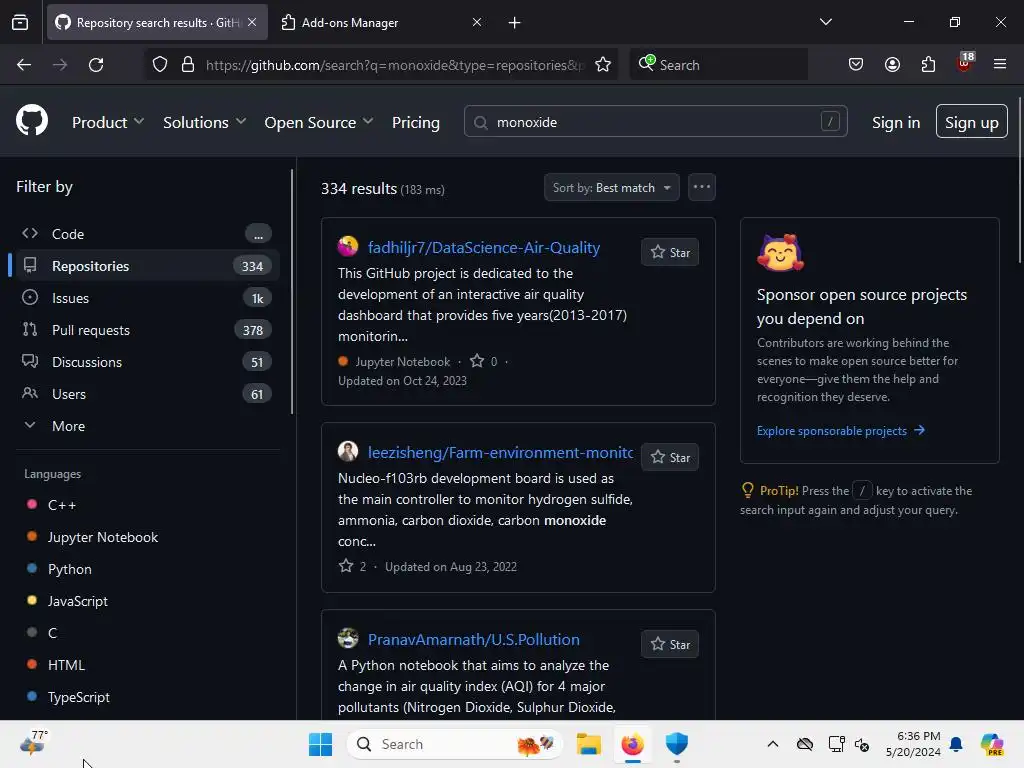This screenshot has height=768, width=1024.
Task: Open the three-dot options button near sort
Action: tap(701, 187)
